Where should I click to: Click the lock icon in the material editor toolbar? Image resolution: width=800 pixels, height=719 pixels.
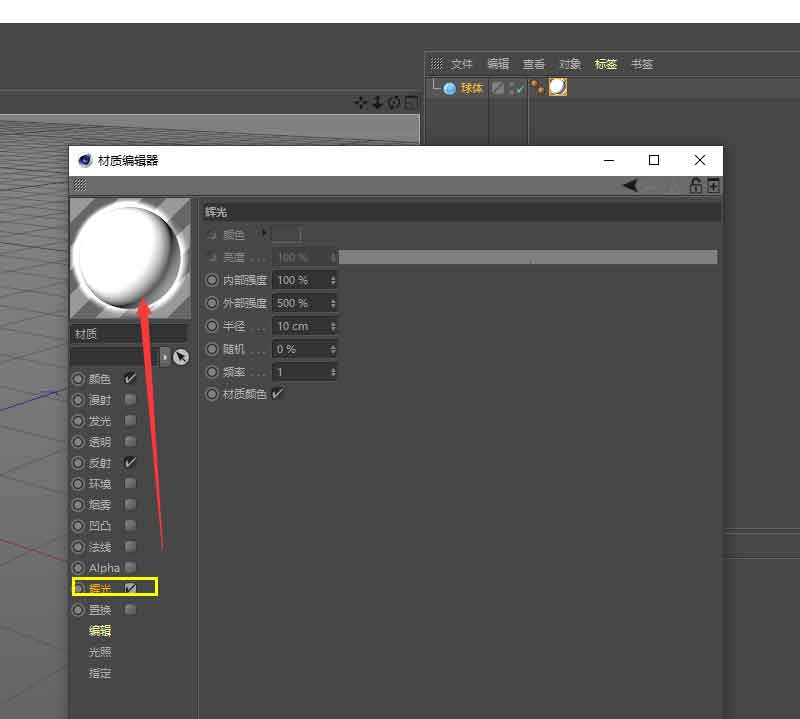point(696,186)
